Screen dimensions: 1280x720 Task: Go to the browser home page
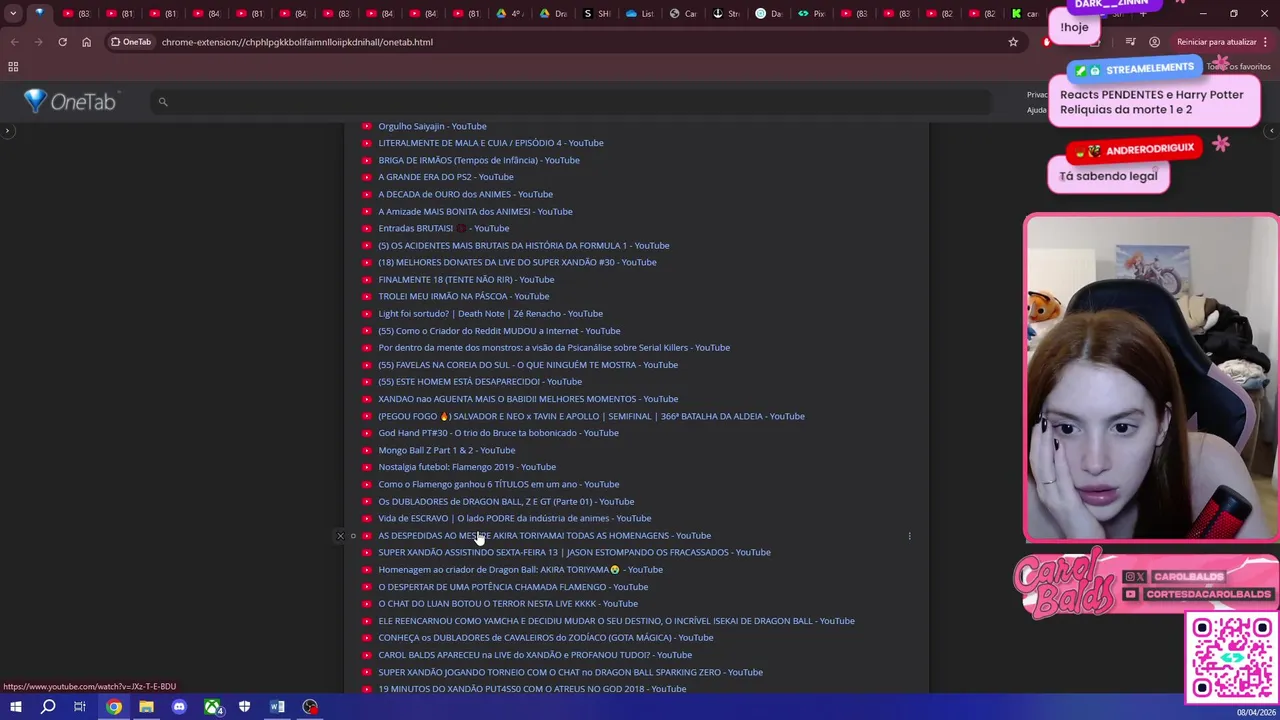coord(86,42)
